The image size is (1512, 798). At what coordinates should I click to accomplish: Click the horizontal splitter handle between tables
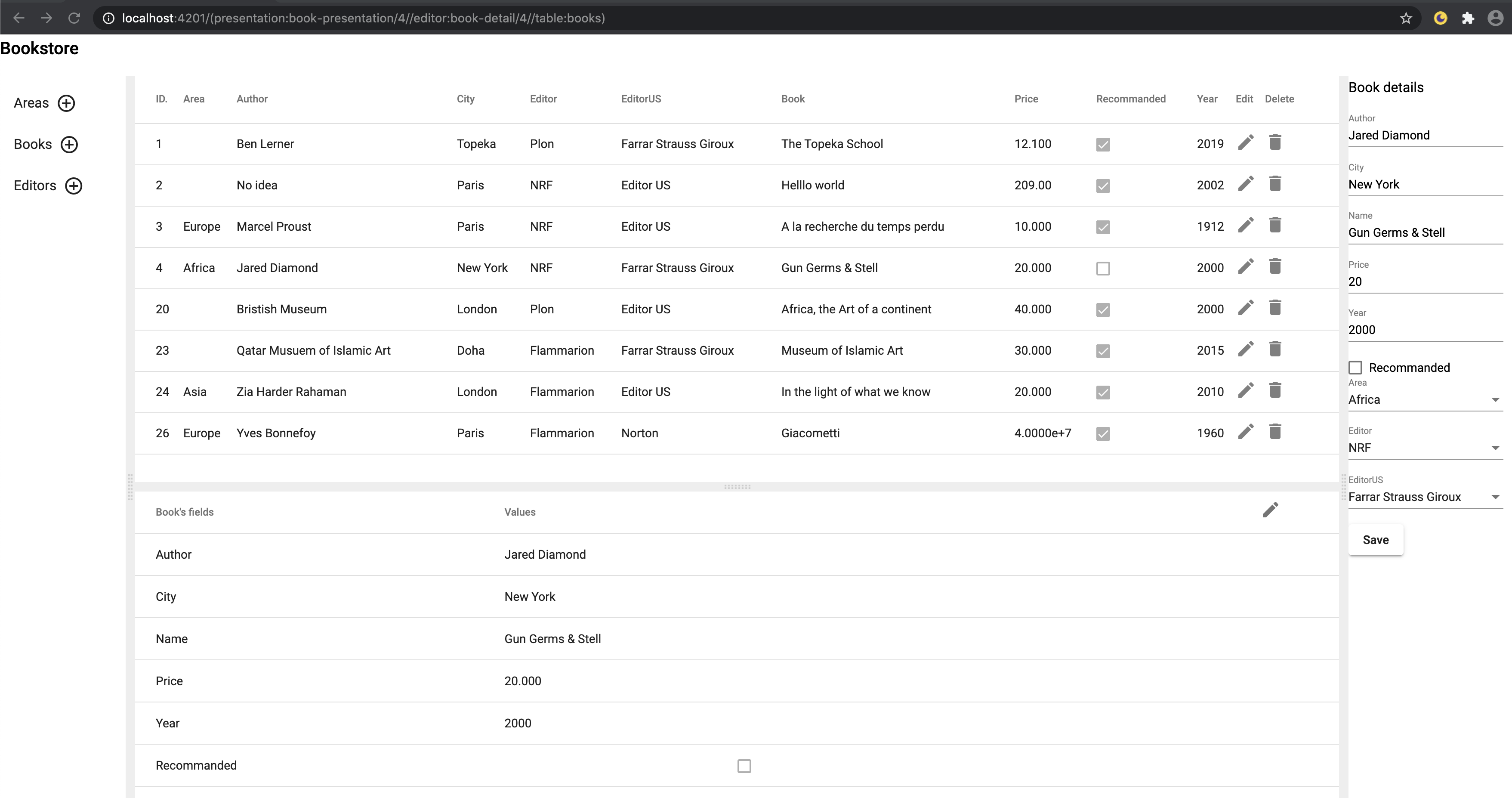[737, 487]
